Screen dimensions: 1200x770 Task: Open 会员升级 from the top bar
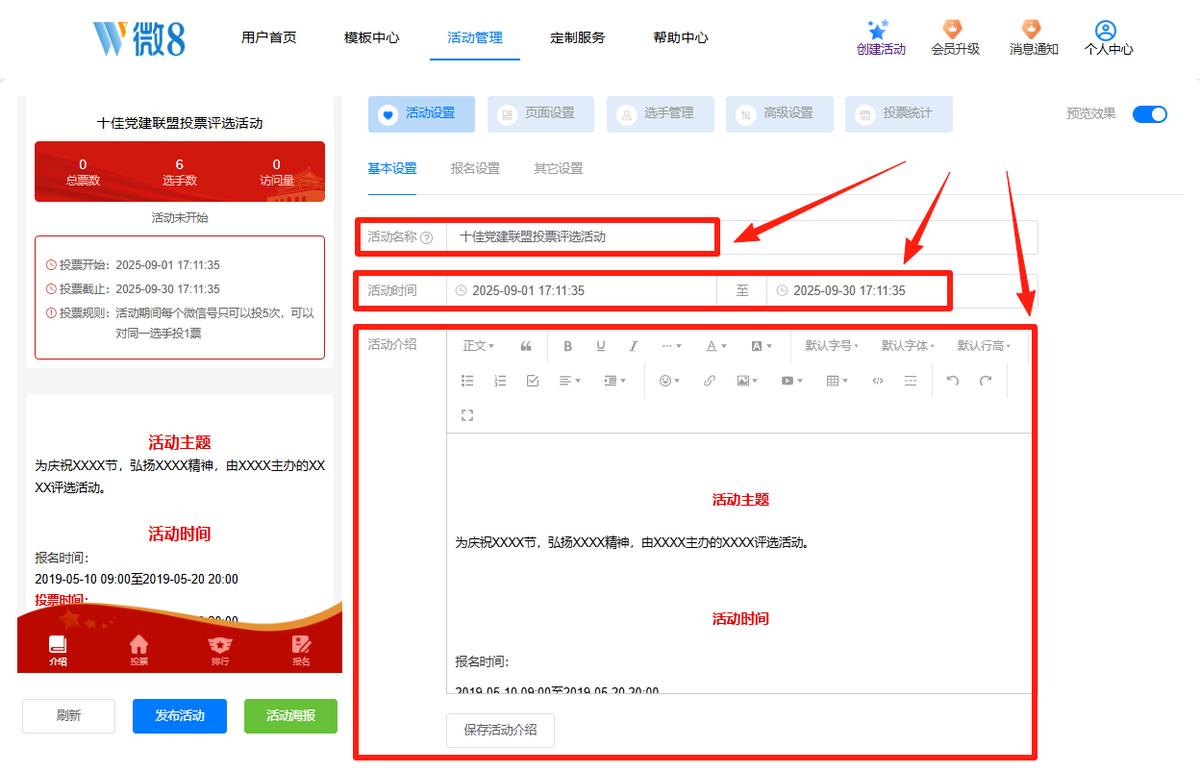coord(955,38)
